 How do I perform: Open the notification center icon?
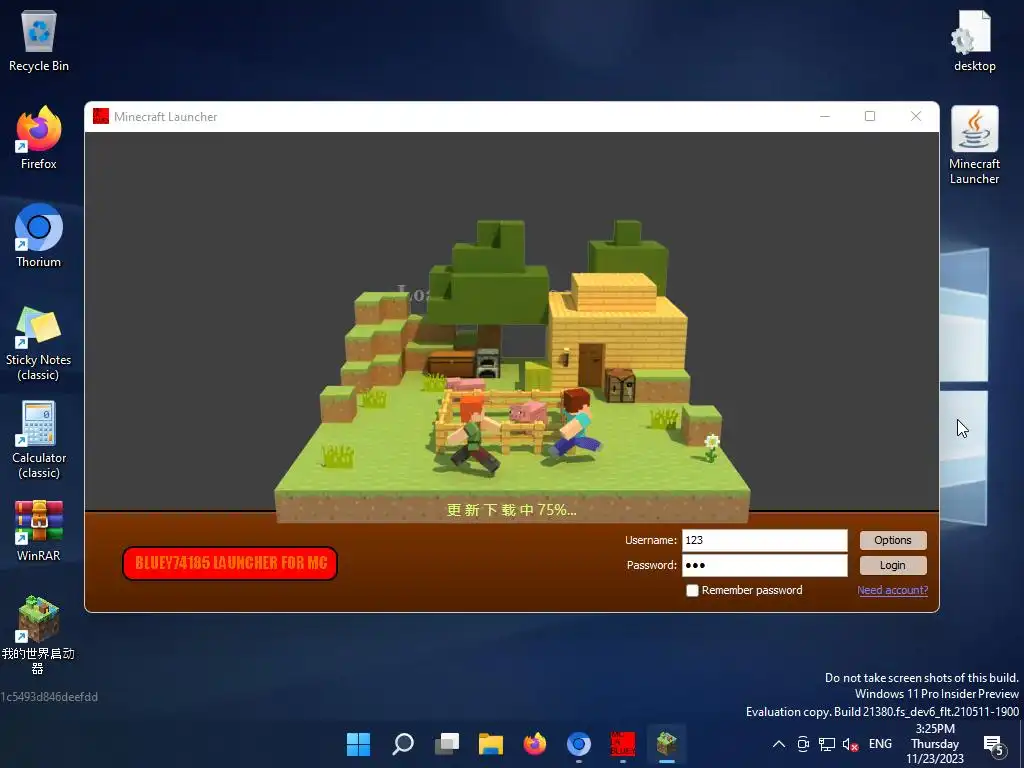[993, 744]
